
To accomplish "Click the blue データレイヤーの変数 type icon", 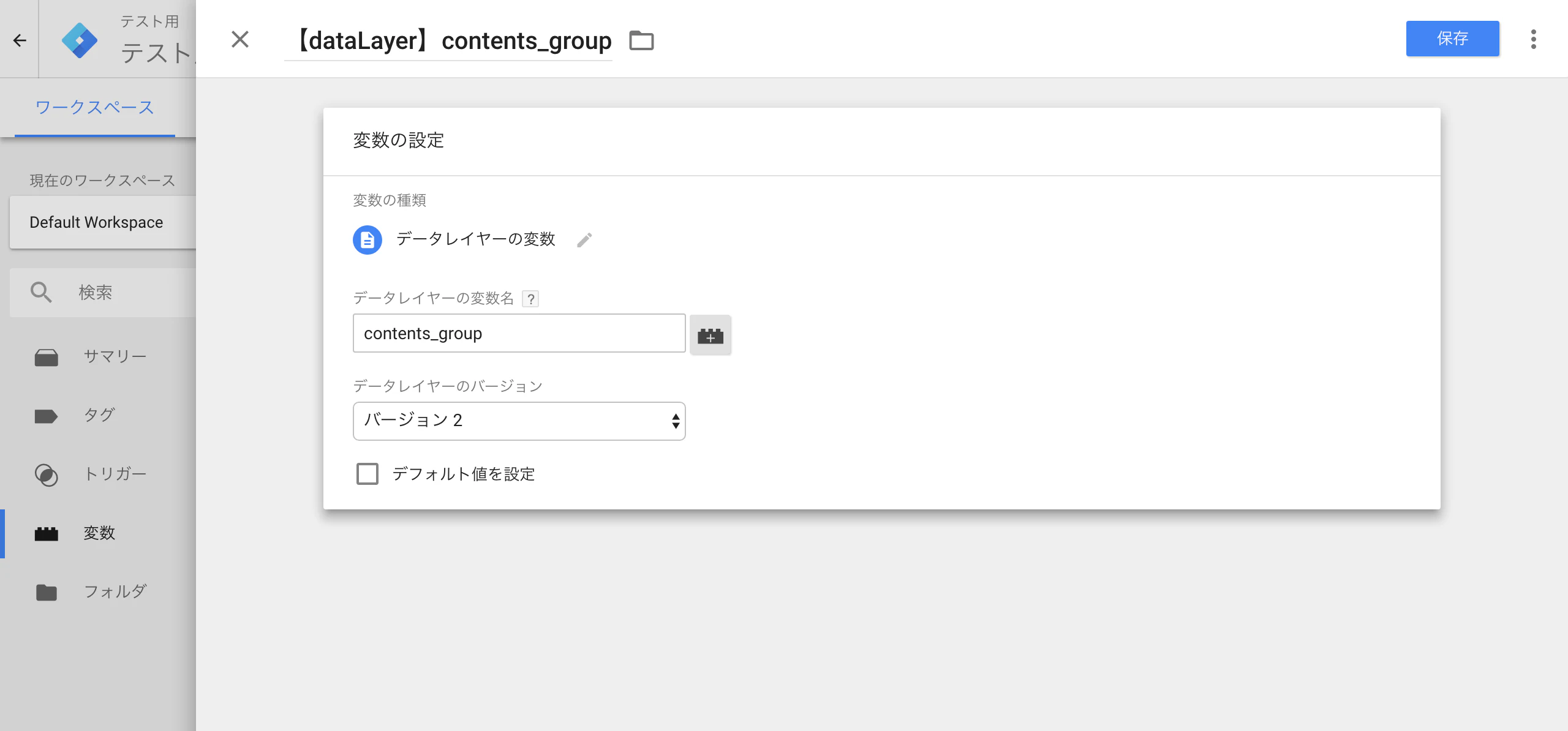I will 367,239.
